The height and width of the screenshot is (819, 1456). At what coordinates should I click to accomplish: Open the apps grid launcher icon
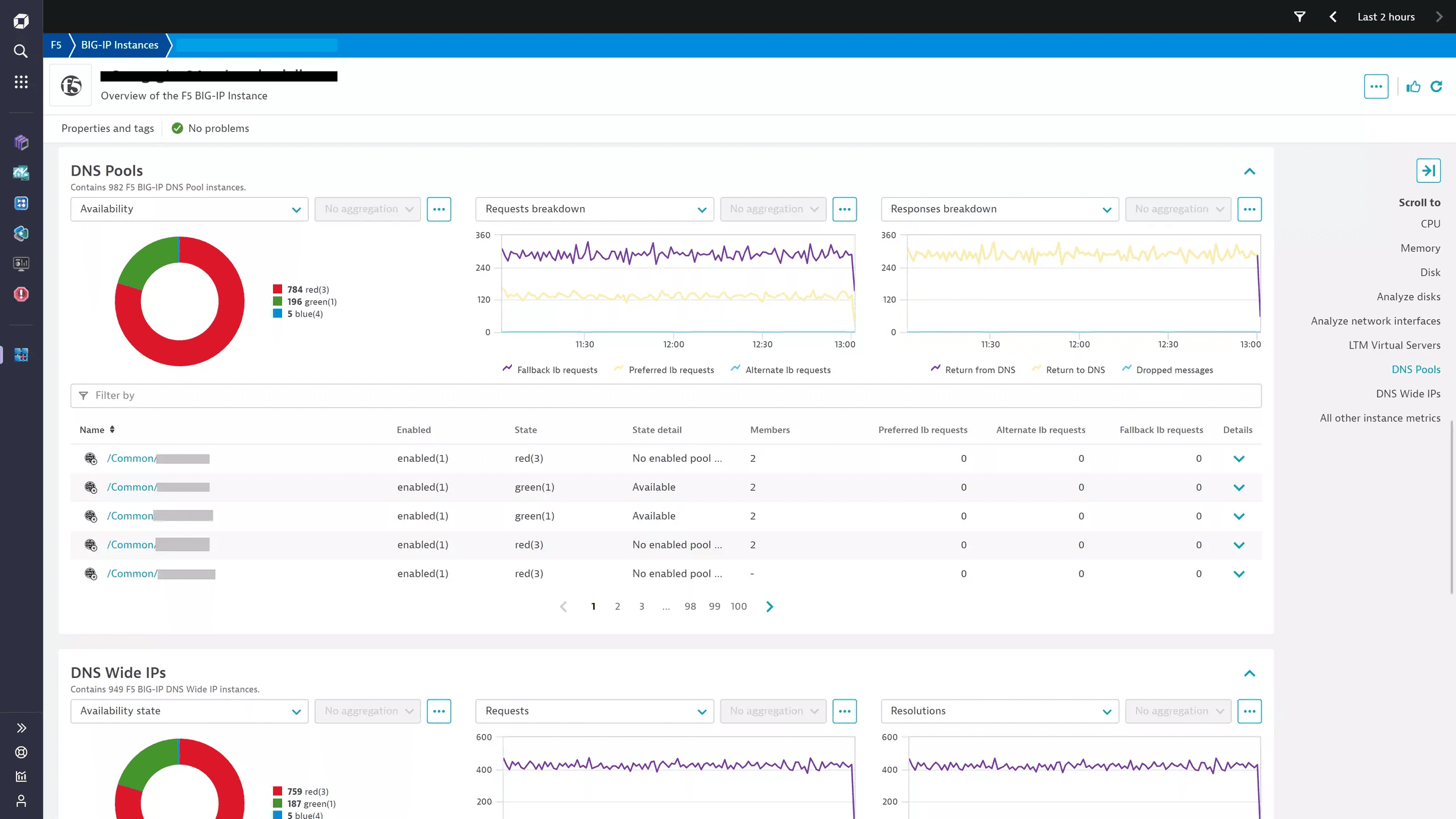[x=21, y=82]
